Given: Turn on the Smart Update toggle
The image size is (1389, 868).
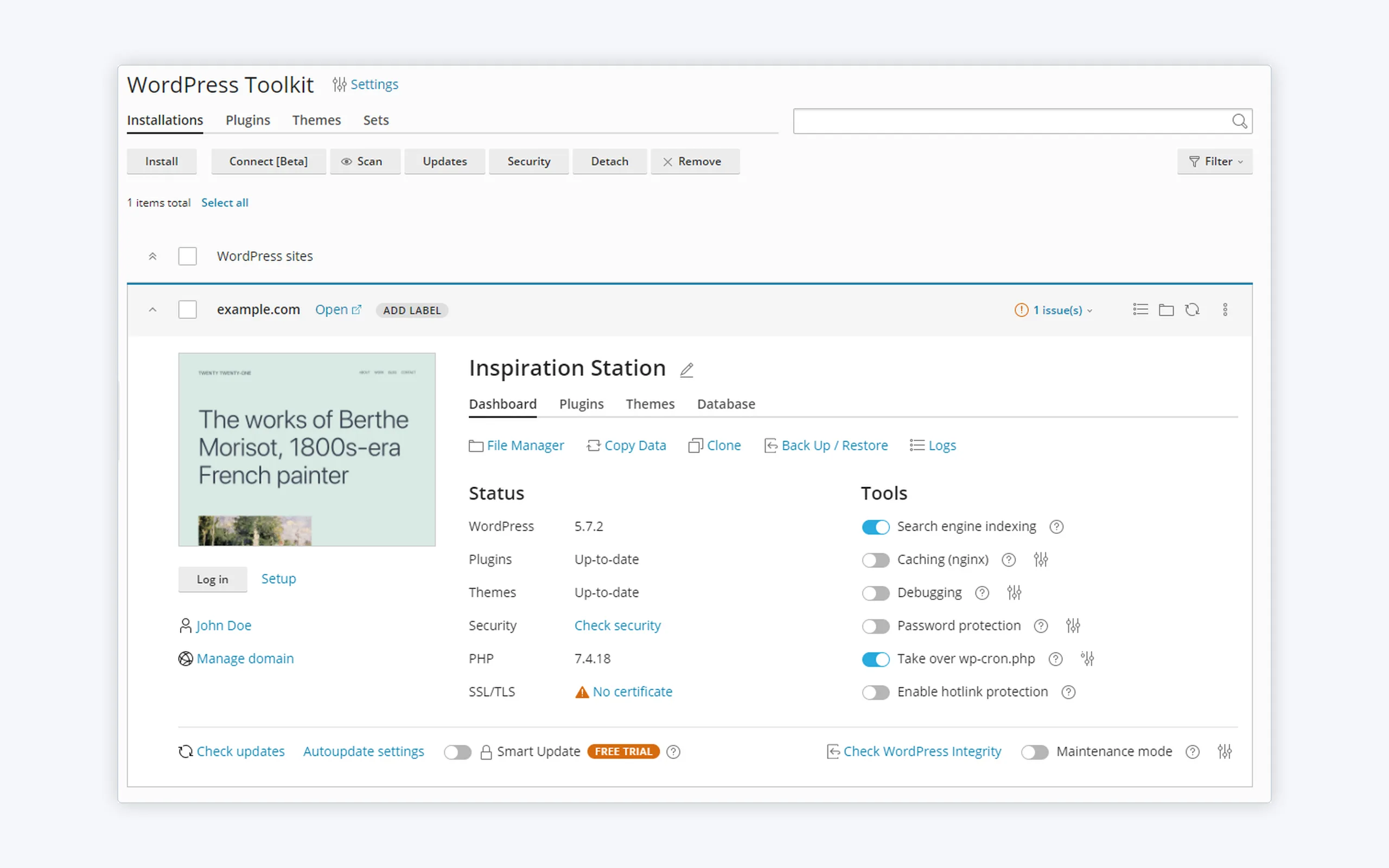Looking at the screenshot, I should [x=457, y=752].
